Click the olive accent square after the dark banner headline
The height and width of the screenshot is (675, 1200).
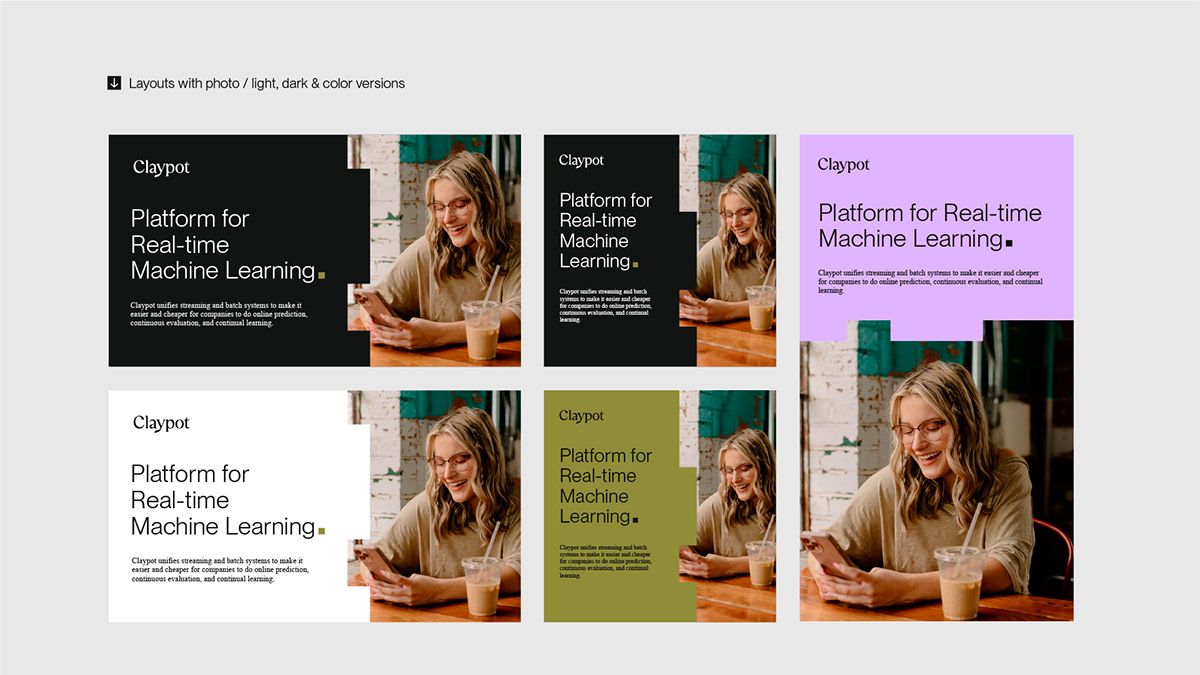click(324, 272)
